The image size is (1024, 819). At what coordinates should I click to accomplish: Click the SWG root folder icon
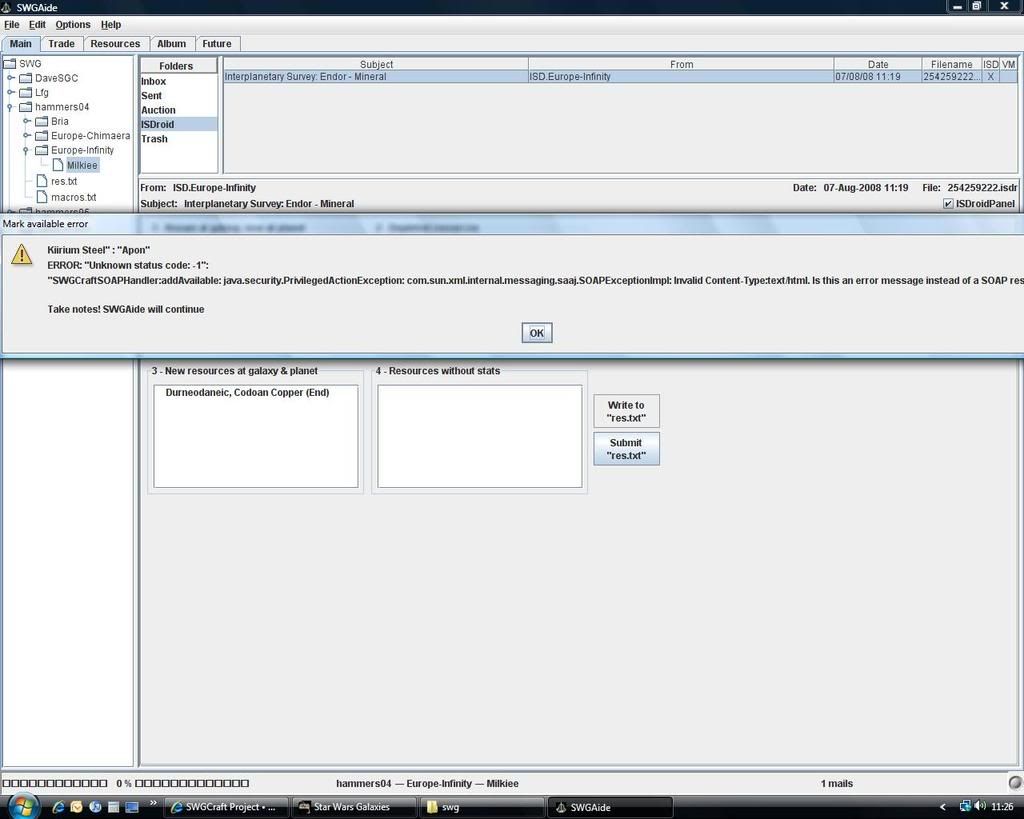[10, 63]
